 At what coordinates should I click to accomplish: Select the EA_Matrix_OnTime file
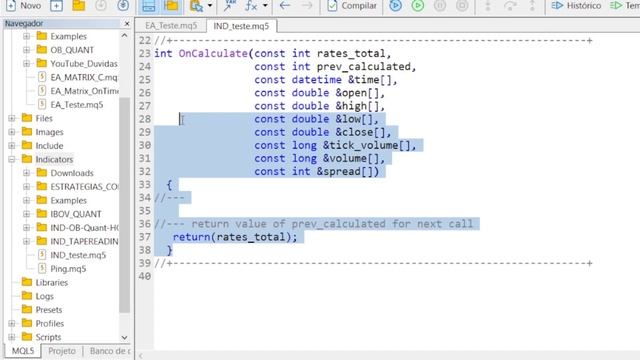(84, 91)
